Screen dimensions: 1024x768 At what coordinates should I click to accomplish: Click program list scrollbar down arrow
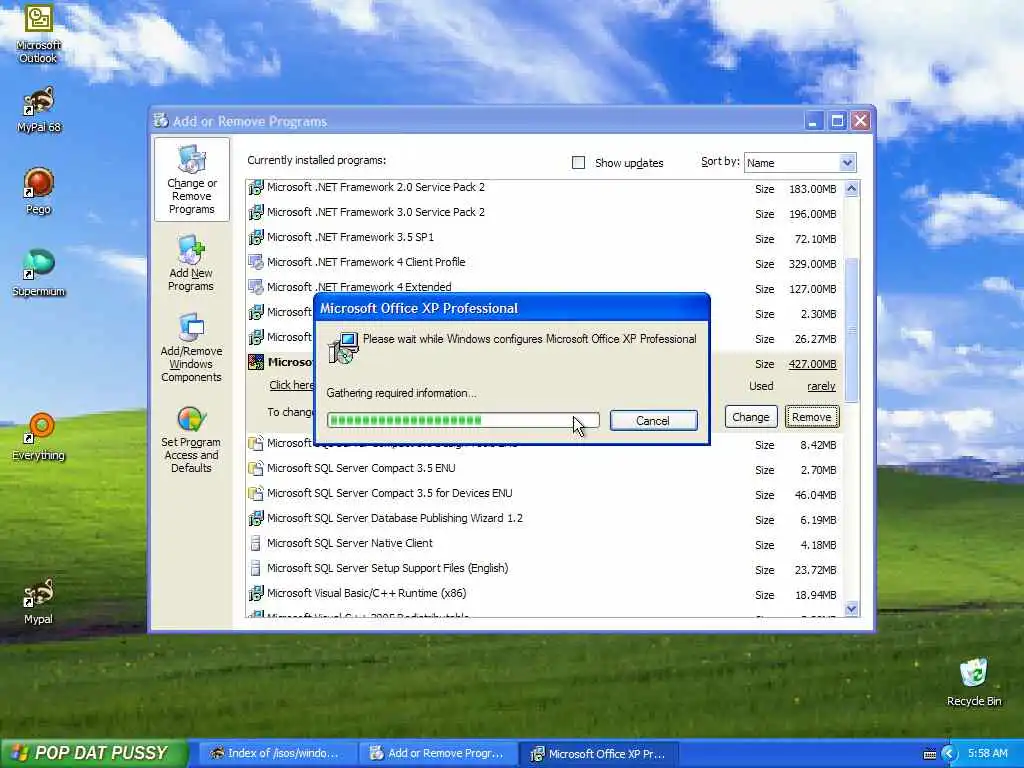pyautogui.click(x=851, y=609)
